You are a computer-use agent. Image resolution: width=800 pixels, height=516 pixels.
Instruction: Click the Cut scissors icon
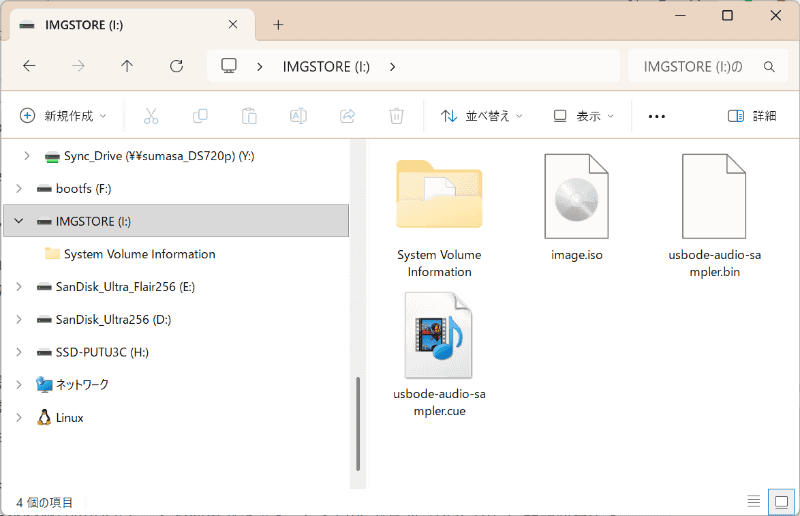(x=151, y=116)
